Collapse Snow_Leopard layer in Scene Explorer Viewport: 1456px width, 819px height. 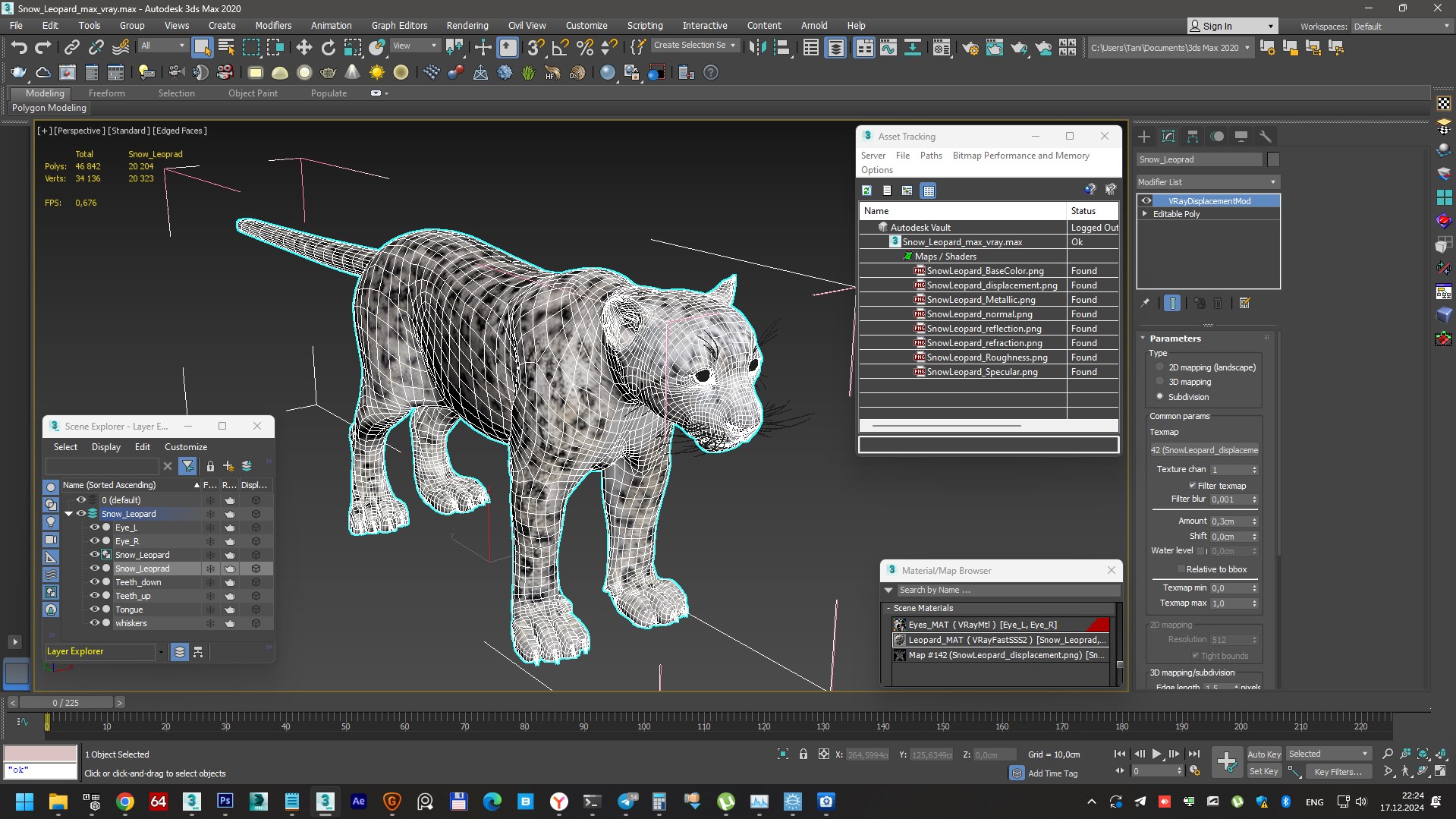pyautogui.click(x=69, y=514)
